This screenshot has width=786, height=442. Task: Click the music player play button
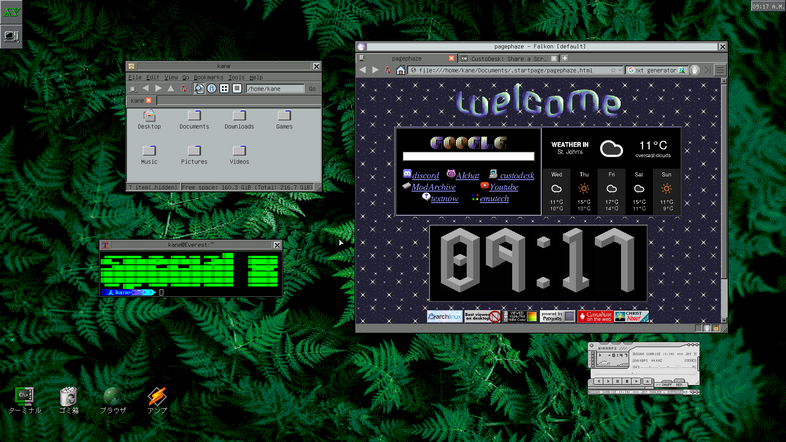[608, 381]
